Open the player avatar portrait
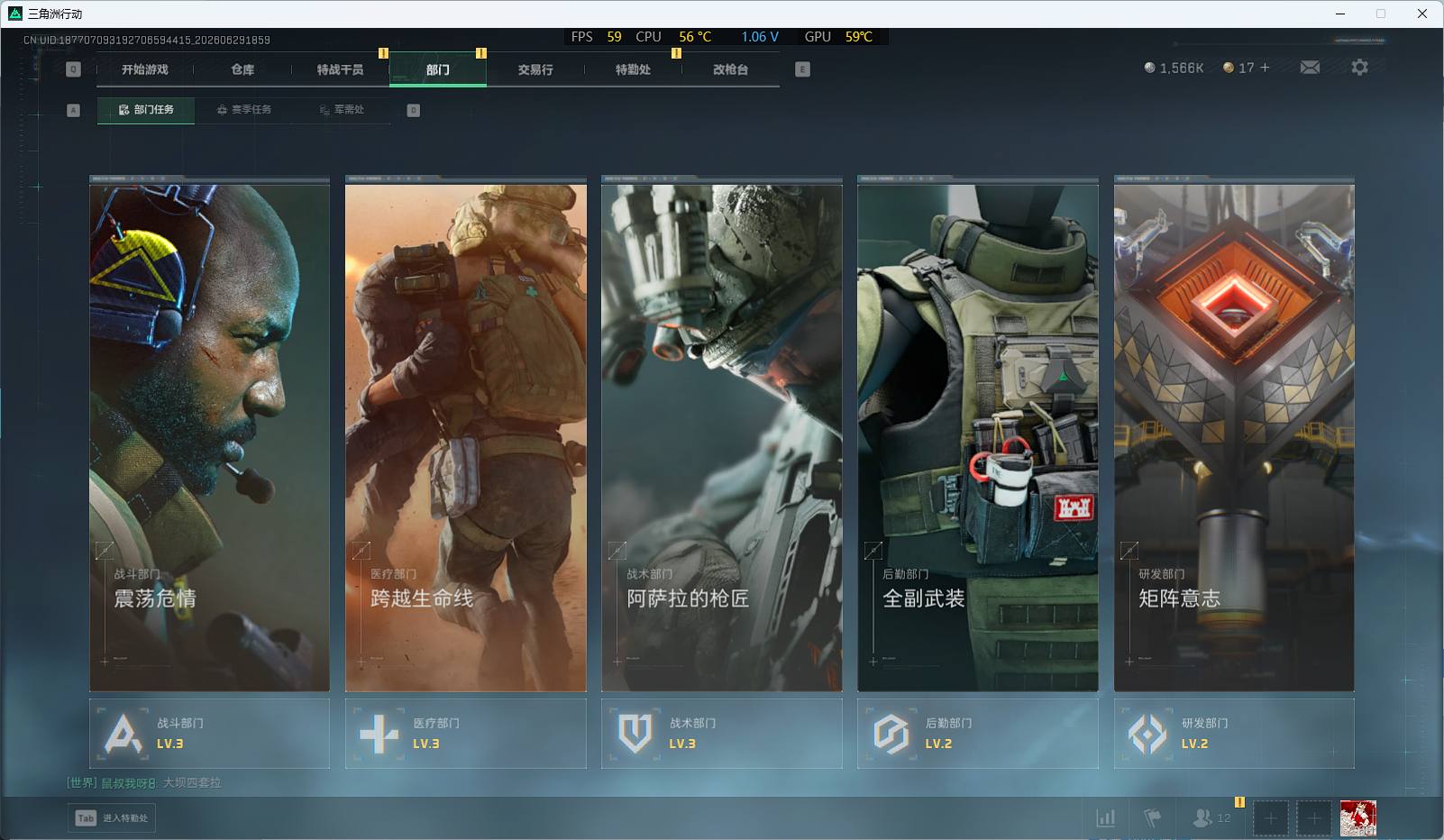The width and height of the screenshot is (1444, 840). point(1358,818)
